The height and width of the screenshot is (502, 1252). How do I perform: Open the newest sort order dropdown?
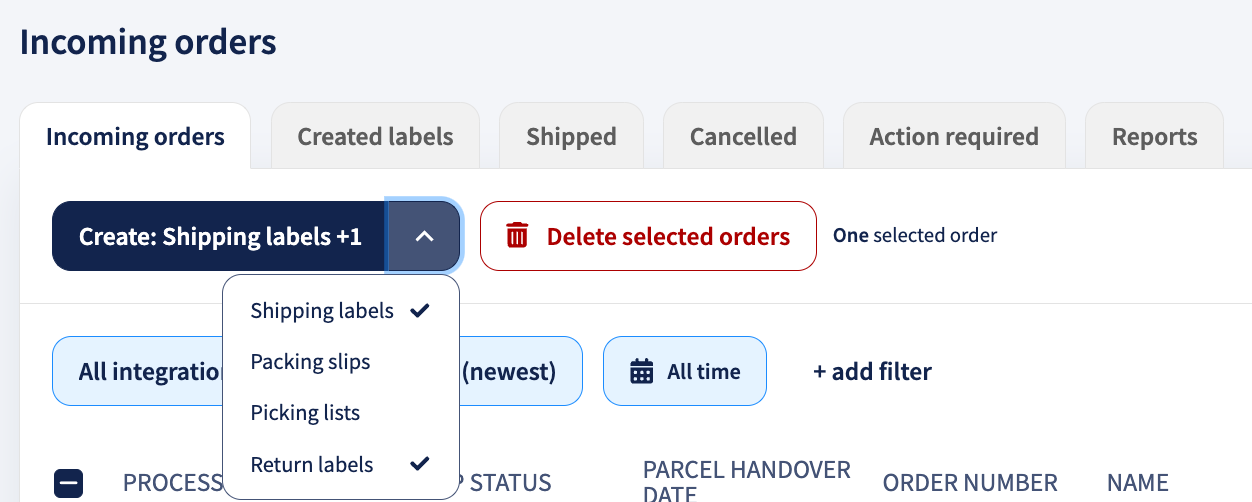tap(521, 372)
